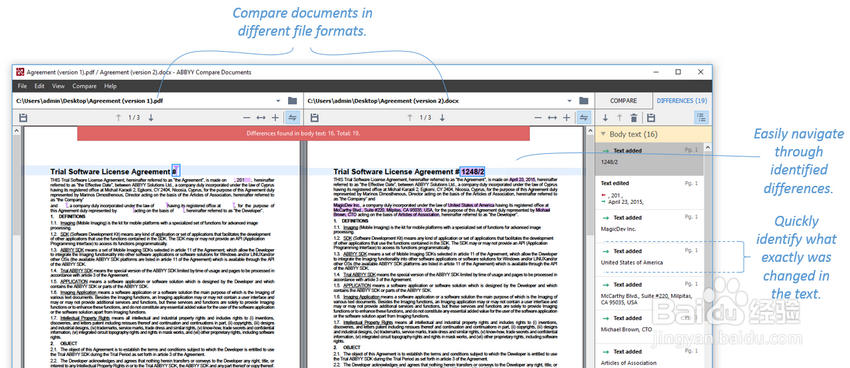Screen dimensions: 850x368
Task: Browse for right document via folder icon
Action: 584,101
